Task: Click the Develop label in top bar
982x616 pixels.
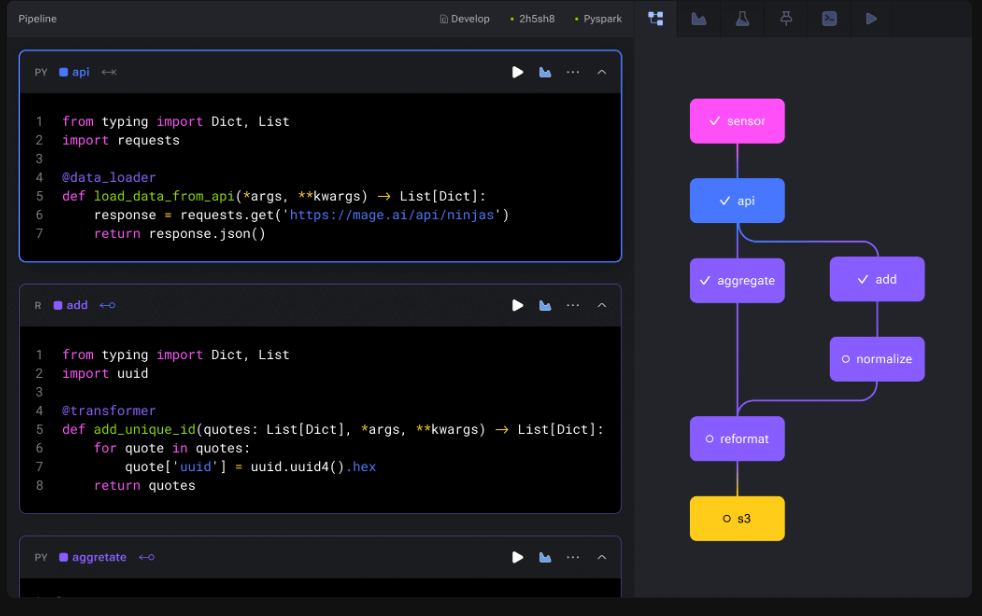Action: click(x=465, y=19)
